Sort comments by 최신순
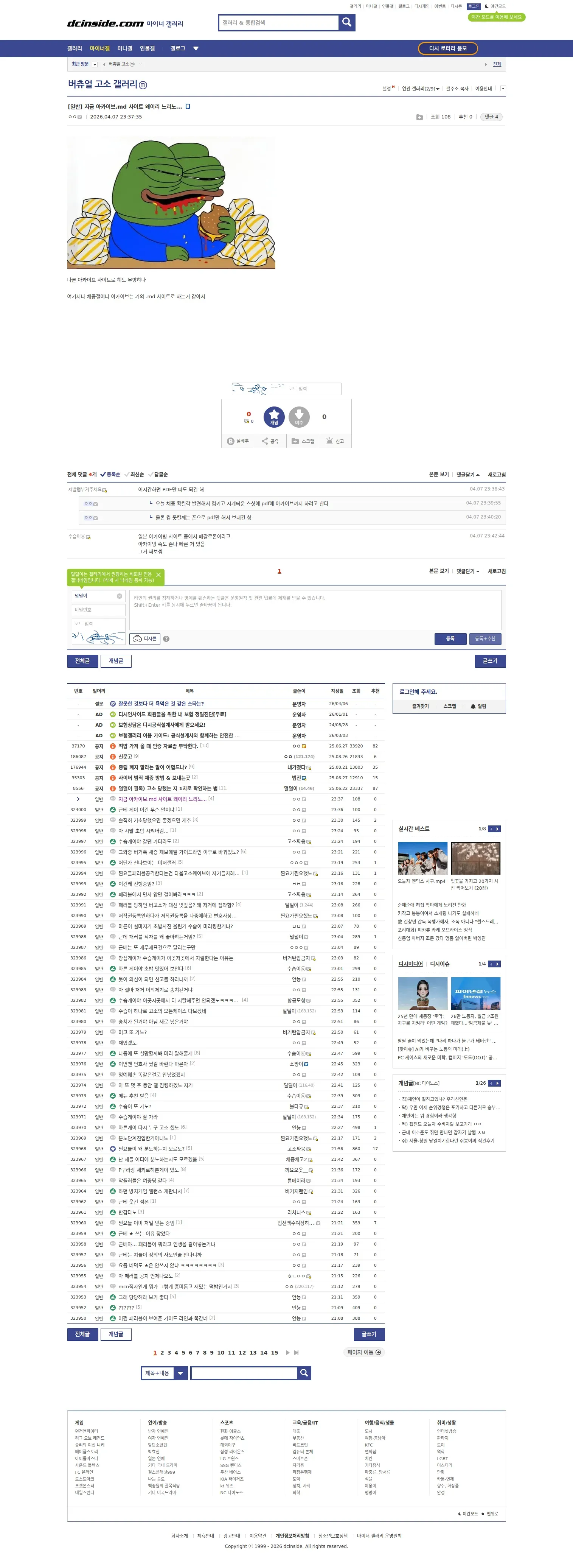This screenshot has height=1568, width=573. coord(134,475)
